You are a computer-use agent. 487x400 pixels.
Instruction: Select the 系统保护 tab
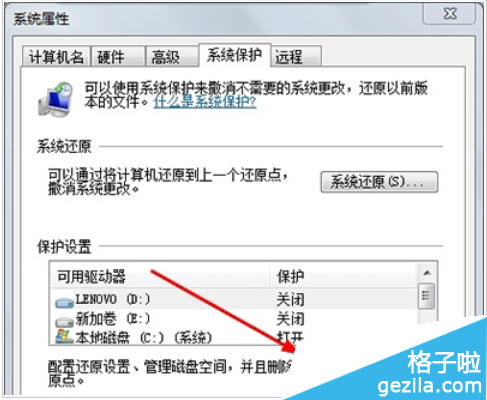tap(234, 55)
